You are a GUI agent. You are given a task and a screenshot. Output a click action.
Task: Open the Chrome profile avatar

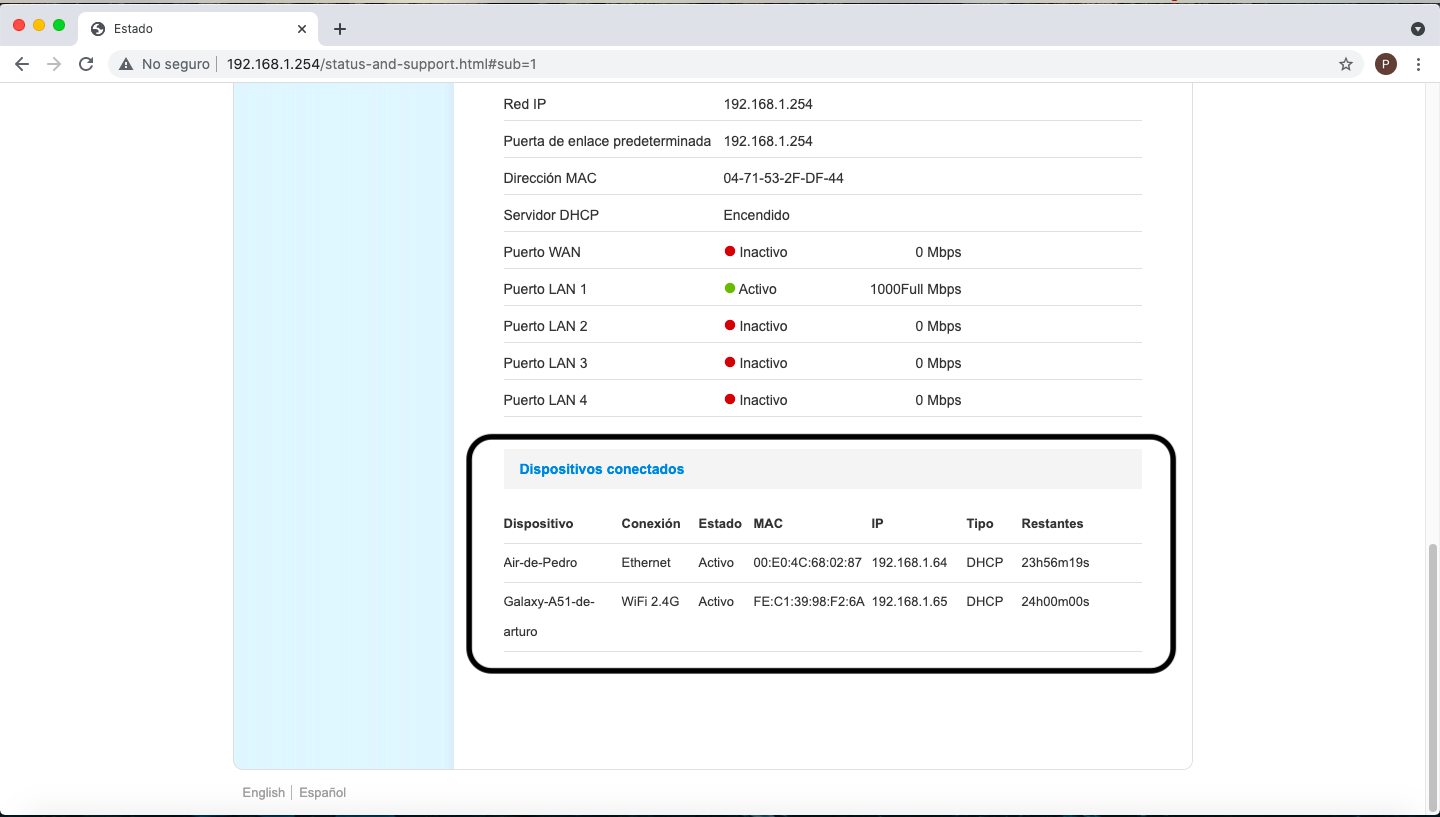pos(1385,64)
